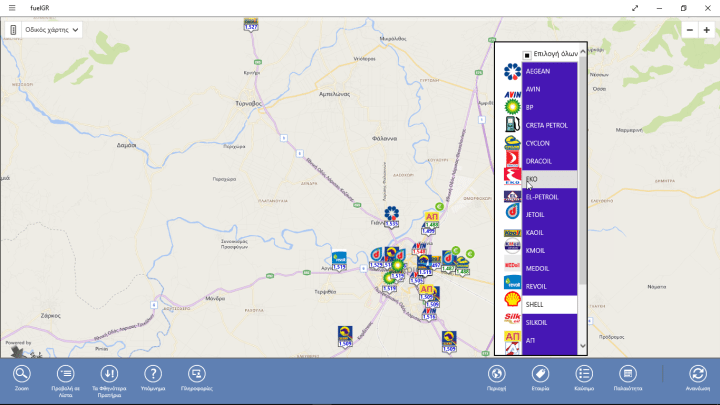
Task: Toggle AVIN in the company list
Action: pos(549,89)
